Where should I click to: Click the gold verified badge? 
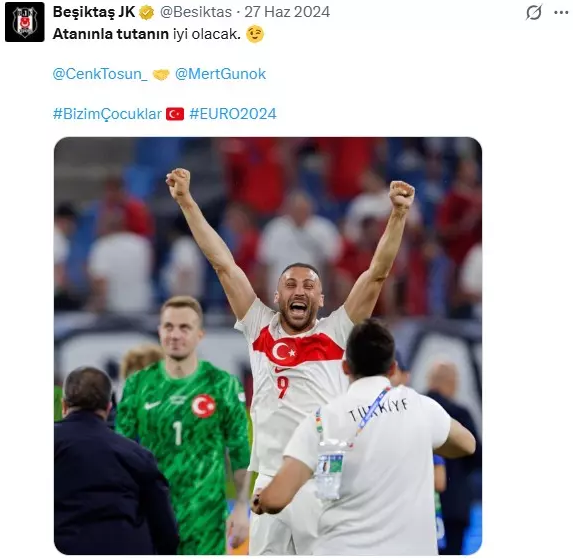pos(147,12)
